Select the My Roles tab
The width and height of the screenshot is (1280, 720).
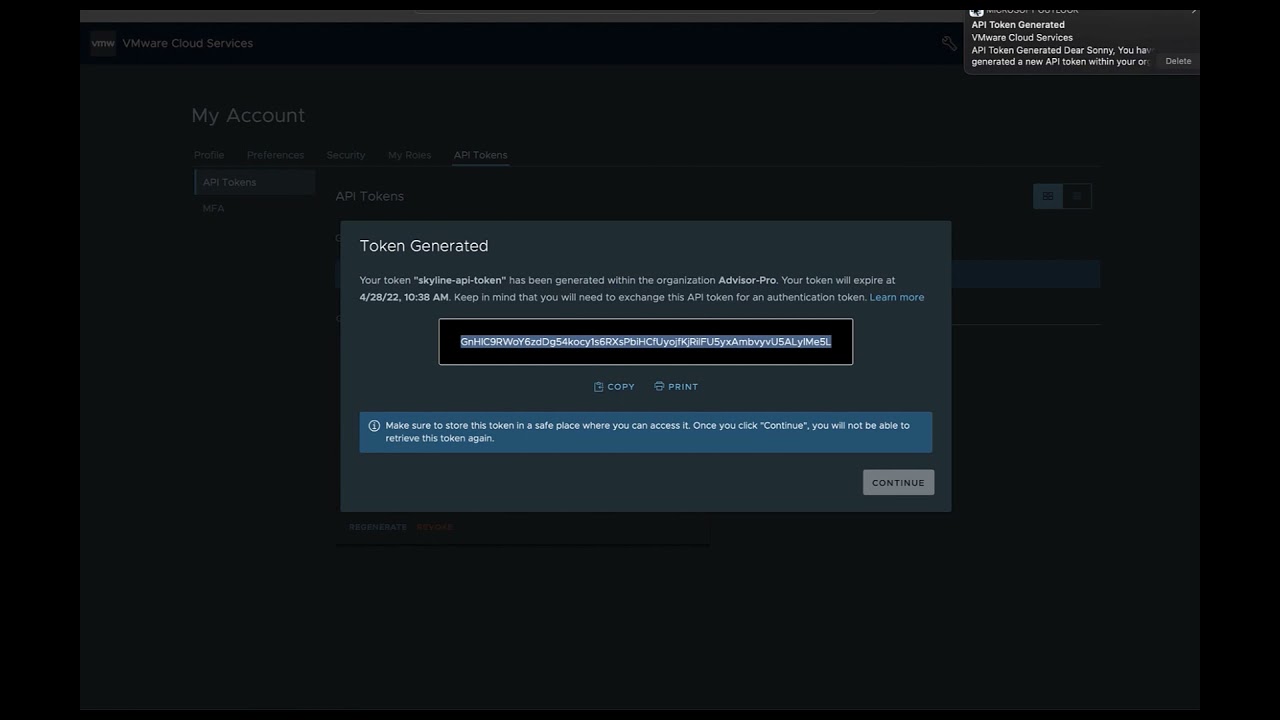[409, 155]
